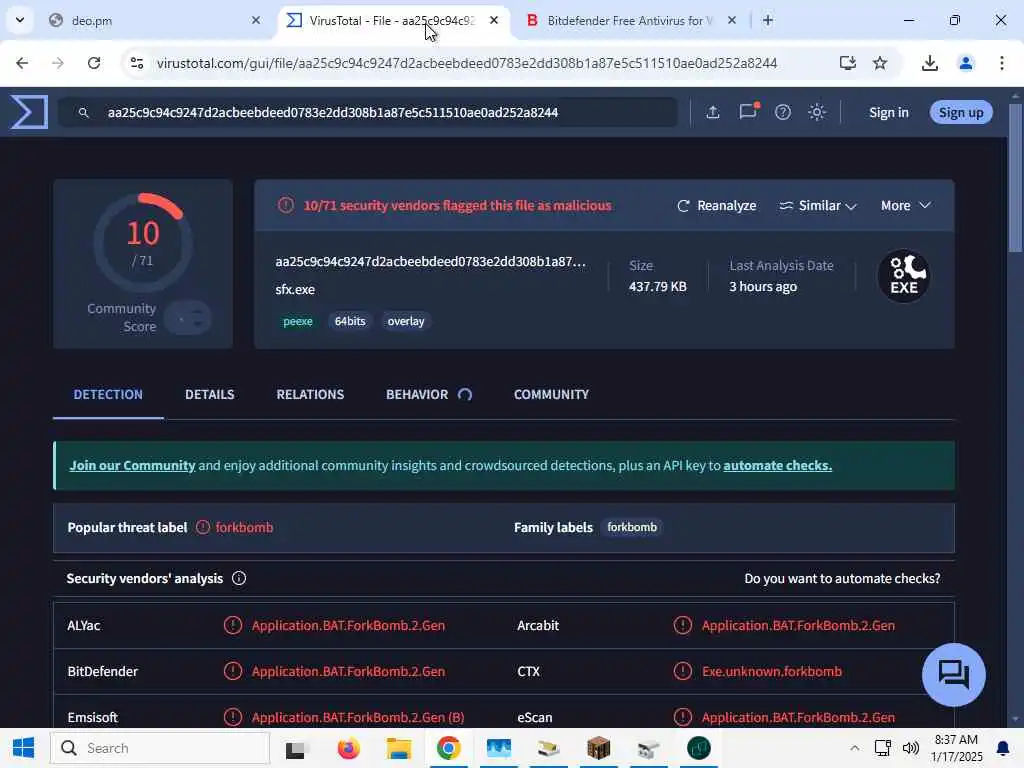This screenshot has width=1024, height=768.
Task: Click the browser back arrow
Action: point(22,63)
